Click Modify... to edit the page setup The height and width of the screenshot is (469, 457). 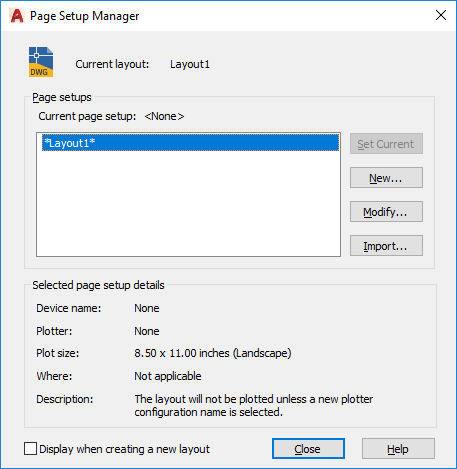point(386,212)
